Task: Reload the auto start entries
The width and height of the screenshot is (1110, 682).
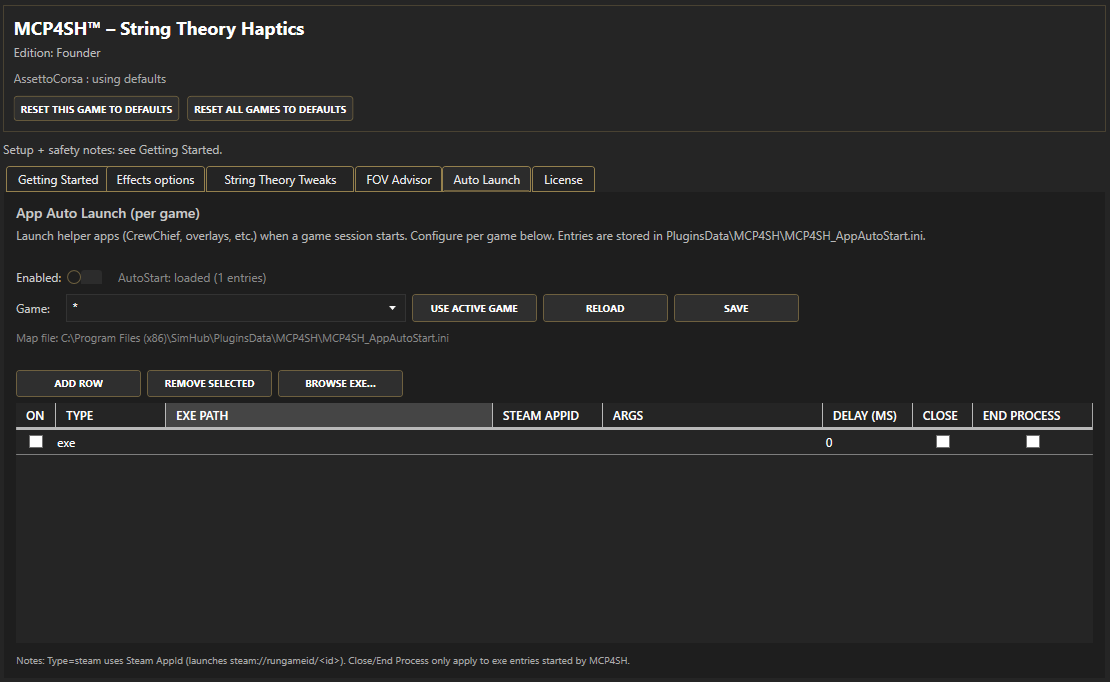Action: (605, 308)
